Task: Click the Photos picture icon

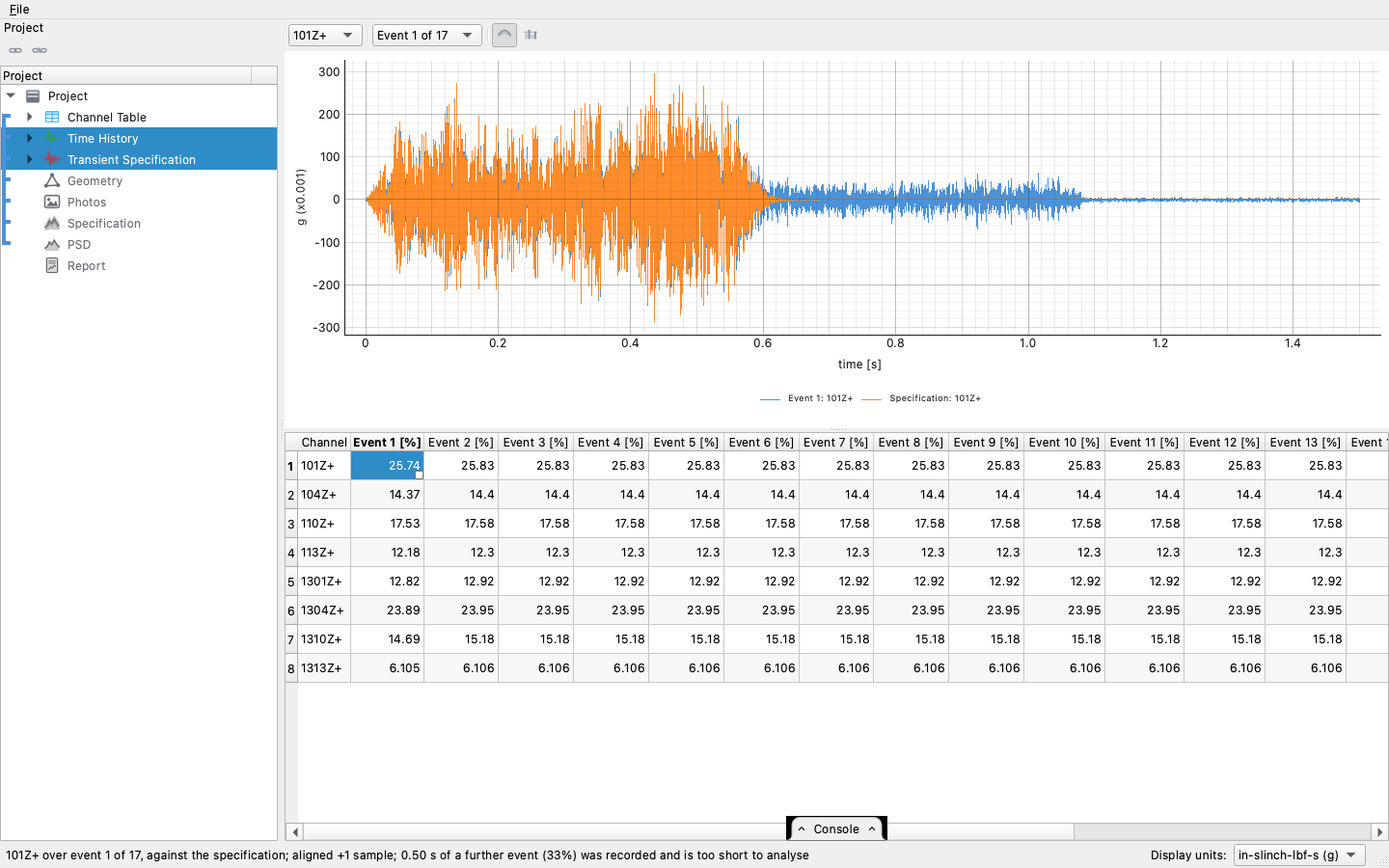Action: 52,202
